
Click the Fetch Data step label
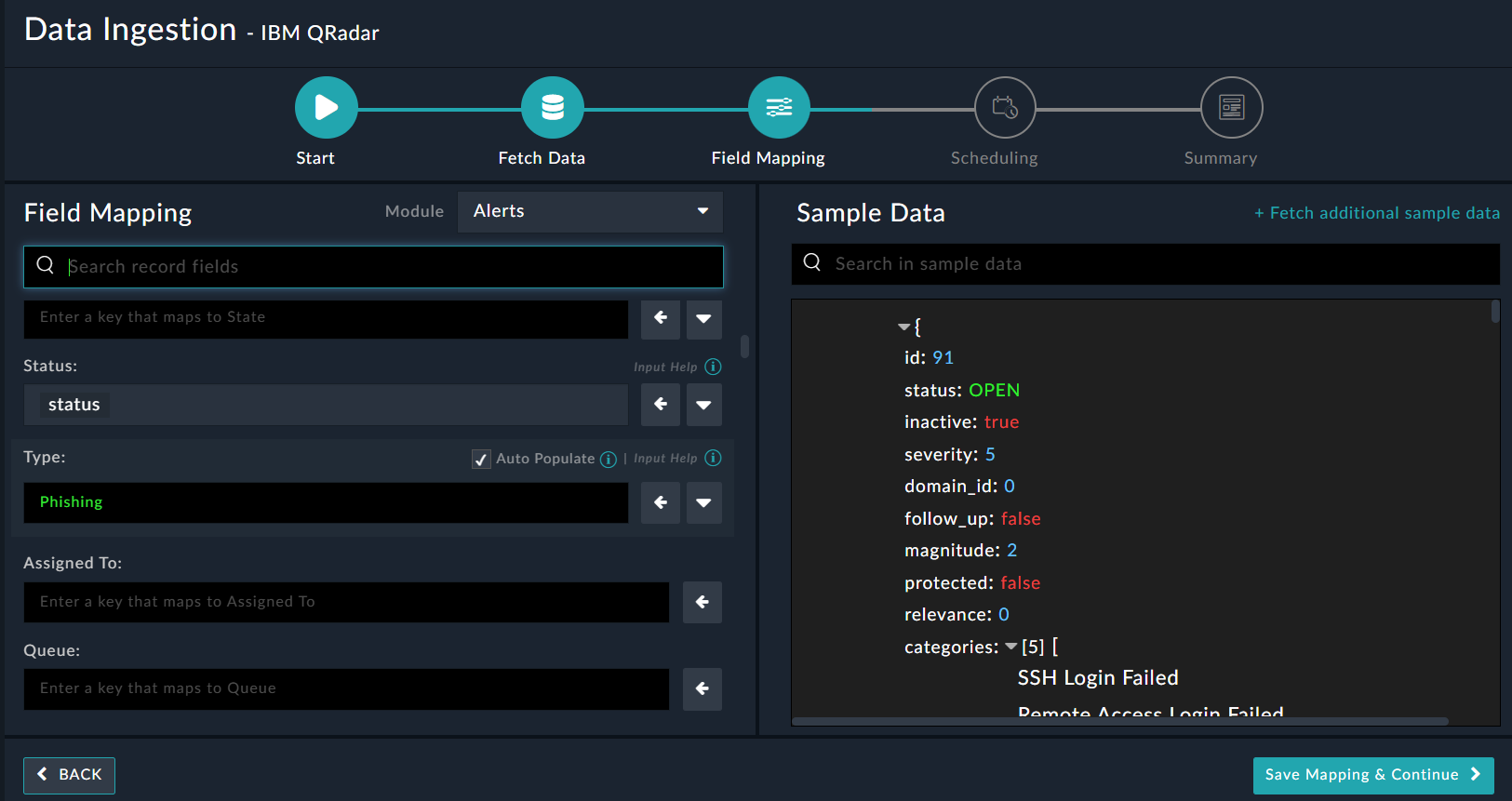click(542, 158)
